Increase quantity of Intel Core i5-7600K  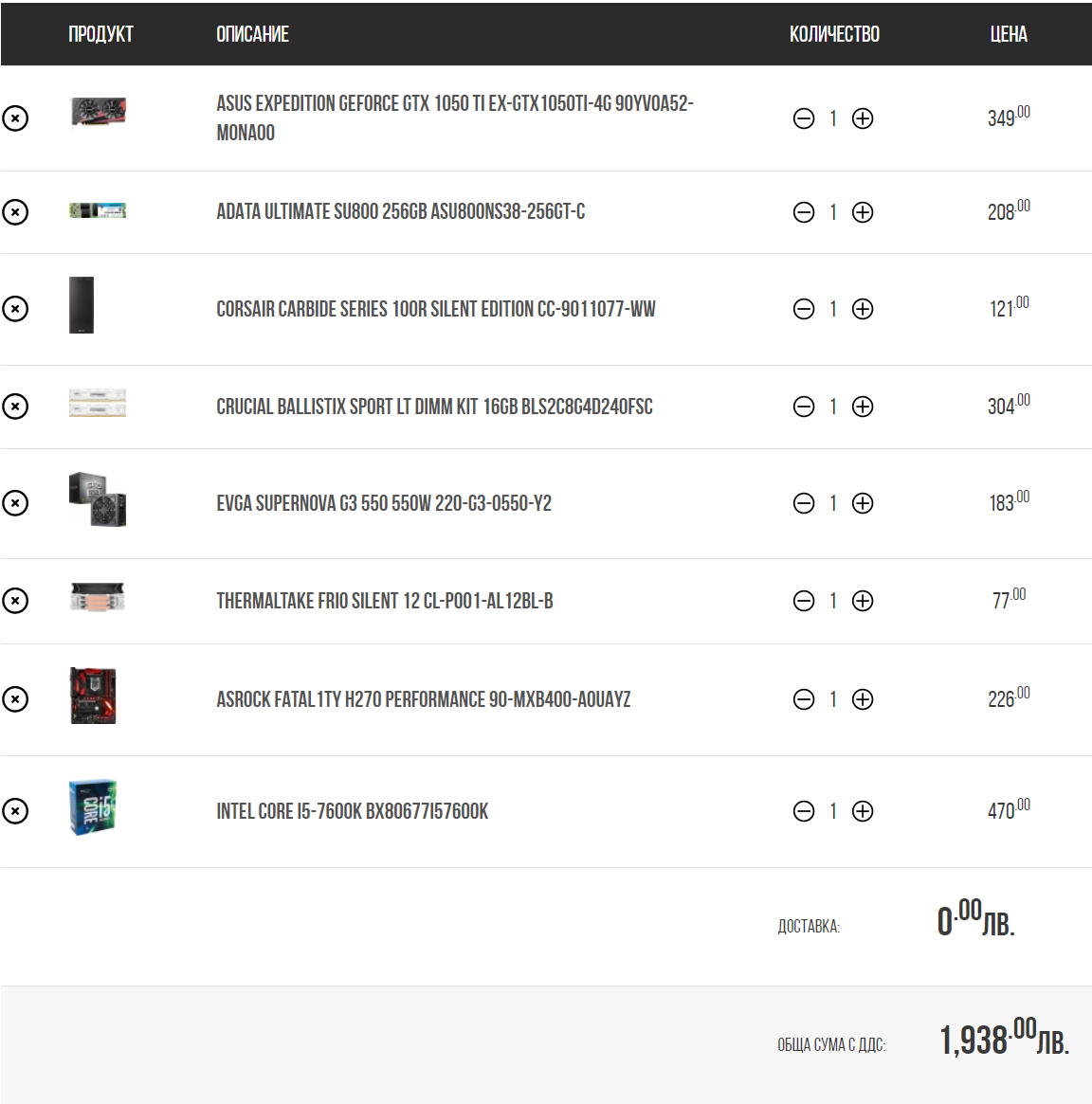862,811
